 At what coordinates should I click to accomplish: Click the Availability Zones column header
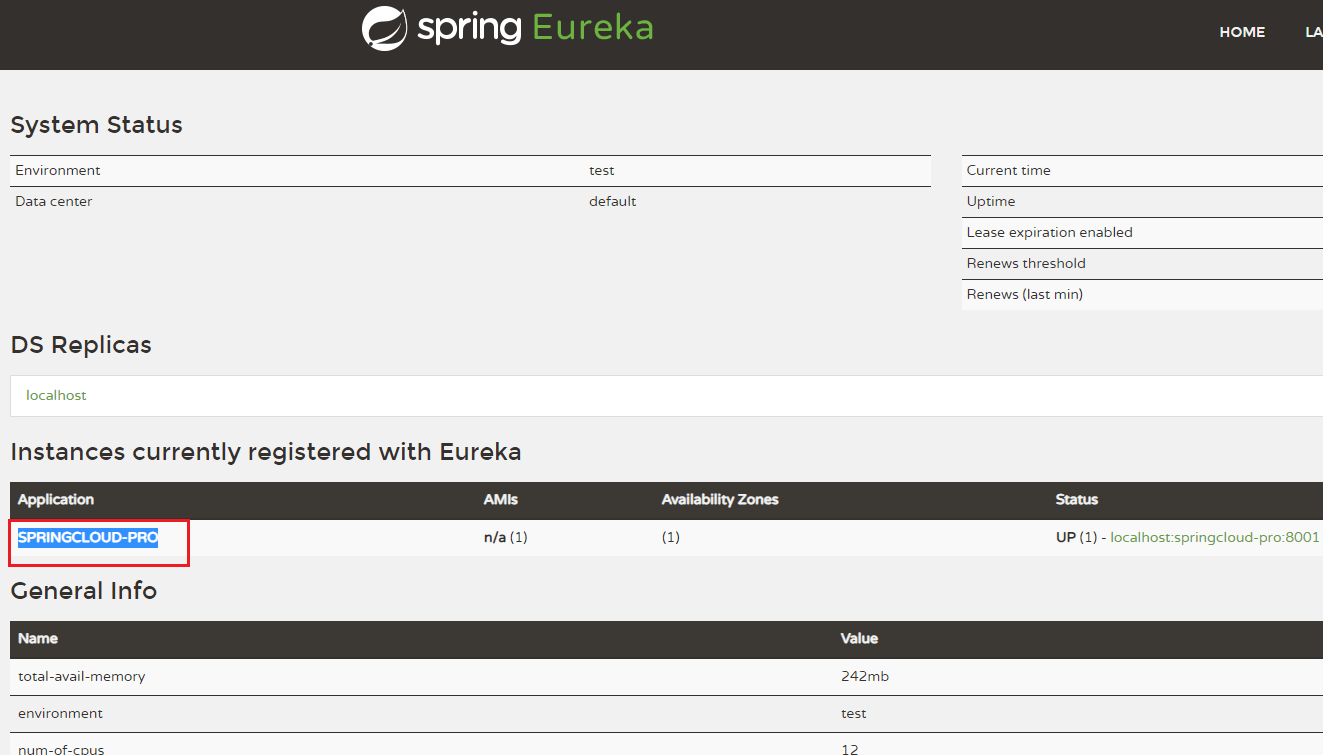[720, 499]
